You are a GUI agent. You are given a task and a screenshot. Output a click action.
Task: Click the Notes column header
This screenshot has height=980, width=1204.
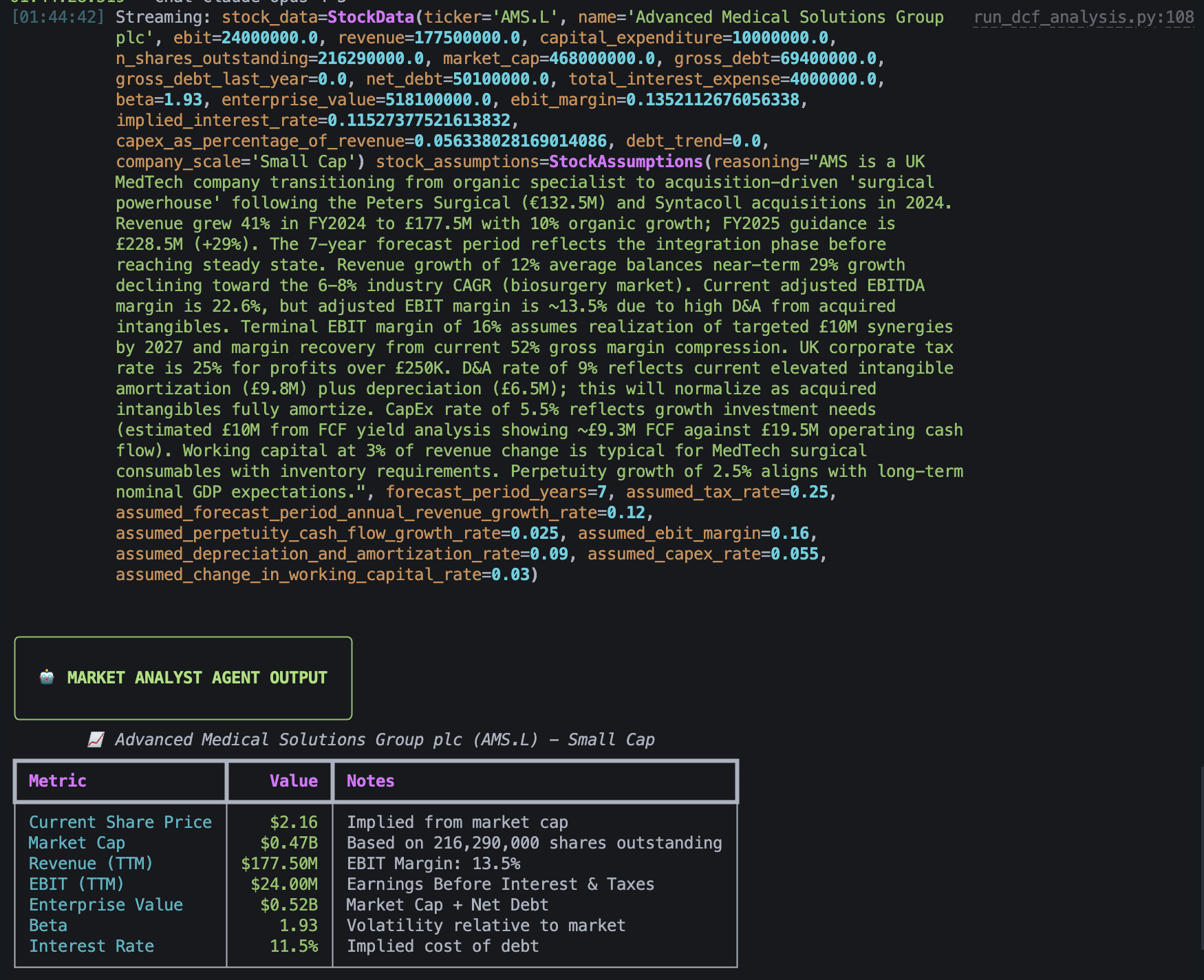coord(370,781)
